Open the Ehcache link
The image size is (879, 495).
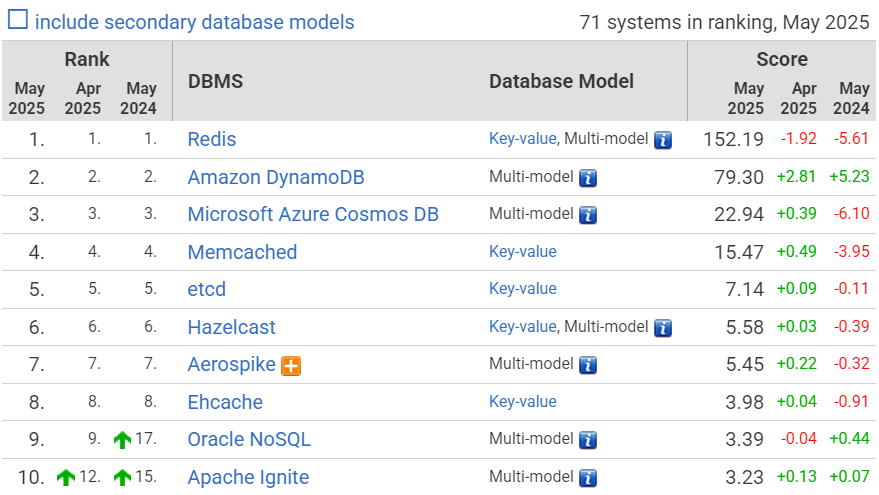[225, 402]
